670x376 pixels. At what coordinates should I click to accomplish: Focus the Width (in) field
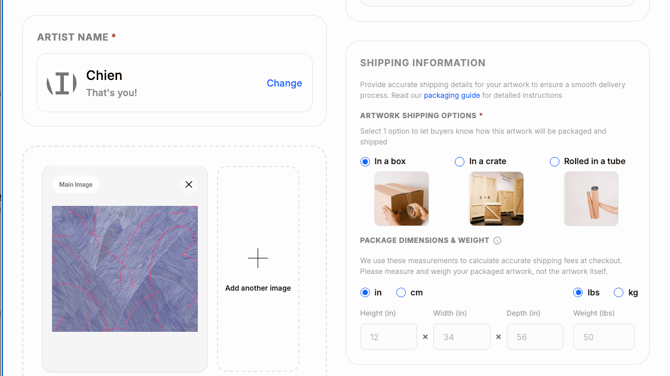tap(462, 337)
